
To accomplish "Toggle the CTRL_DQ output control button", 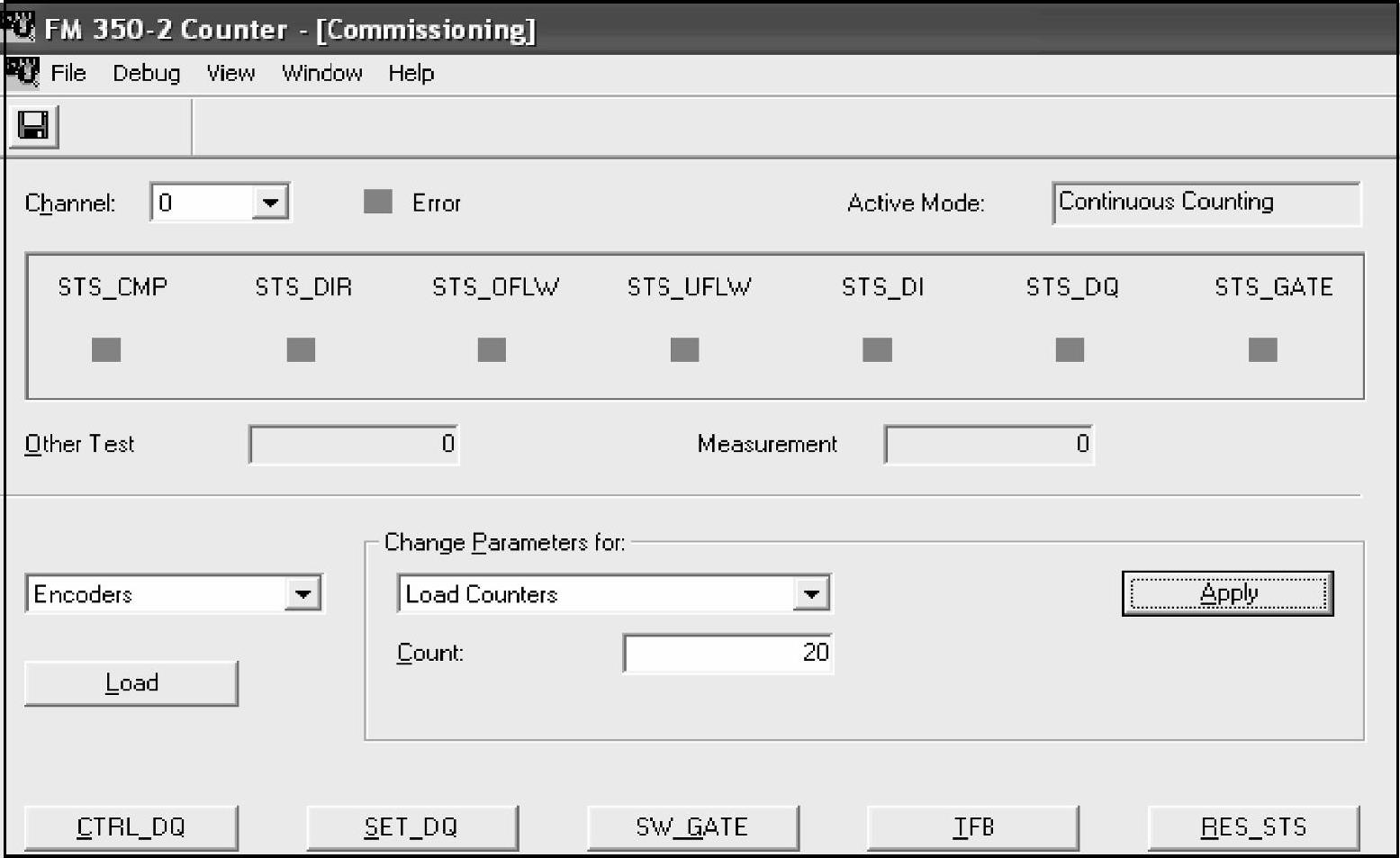I will 131,826.
